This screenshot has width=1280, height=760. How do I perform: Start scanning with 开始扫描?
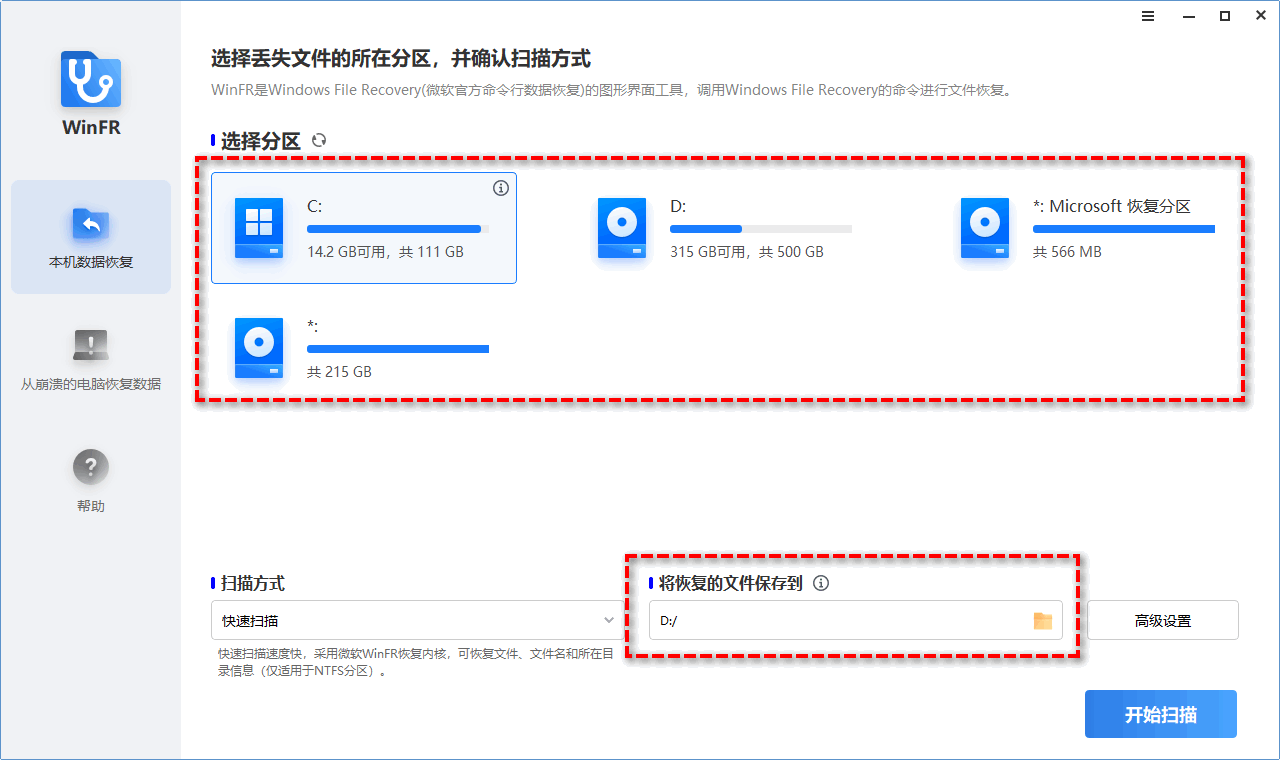click(x=1160, y=713)
